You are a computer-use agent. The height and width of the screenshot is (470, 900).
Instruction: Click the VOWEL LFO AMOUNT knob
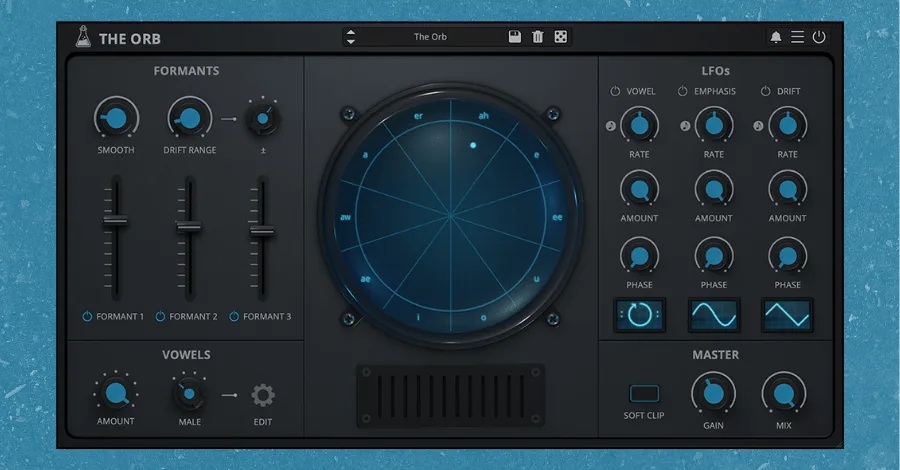click(639, 189)
